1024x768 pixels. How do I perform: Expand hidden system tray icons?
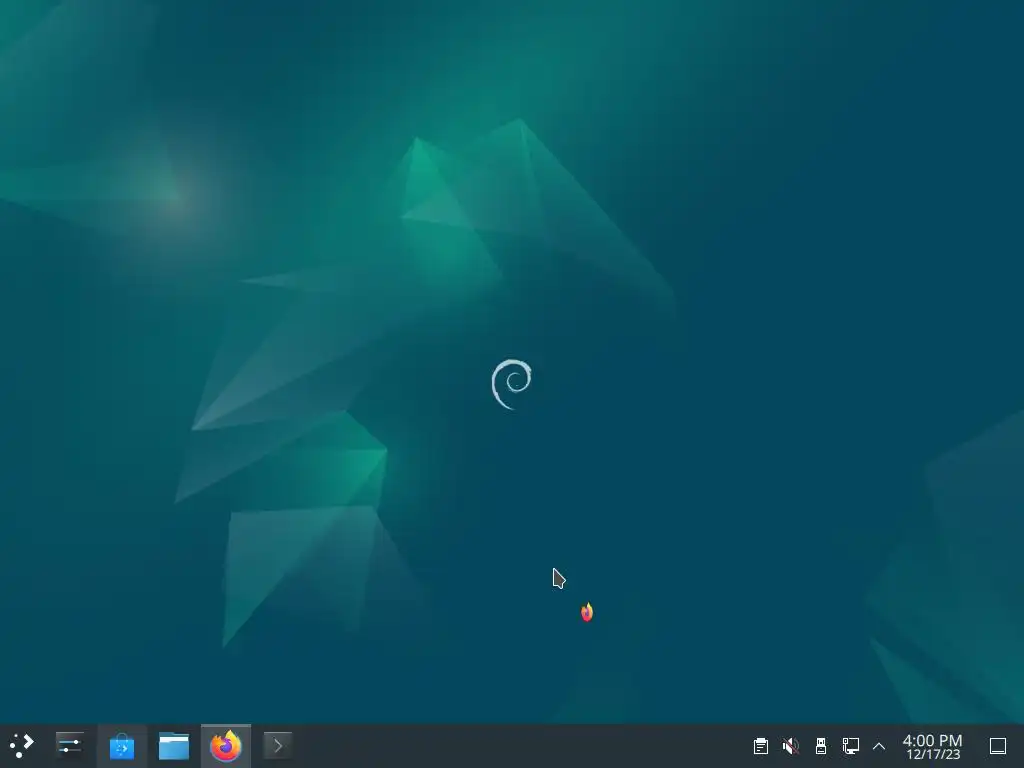[x=879, y=746]
